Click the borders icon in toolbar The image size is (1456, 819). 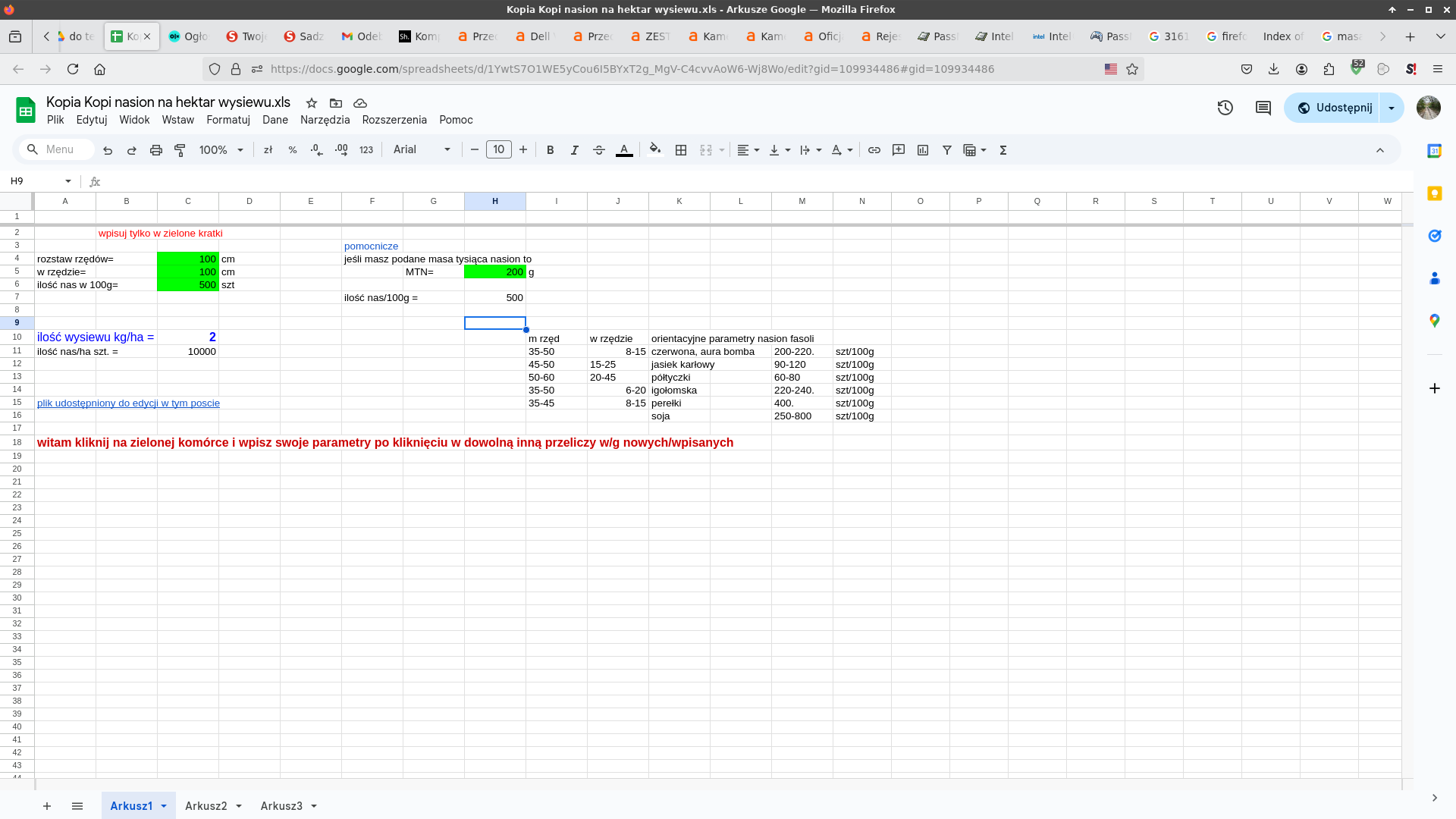680,150
